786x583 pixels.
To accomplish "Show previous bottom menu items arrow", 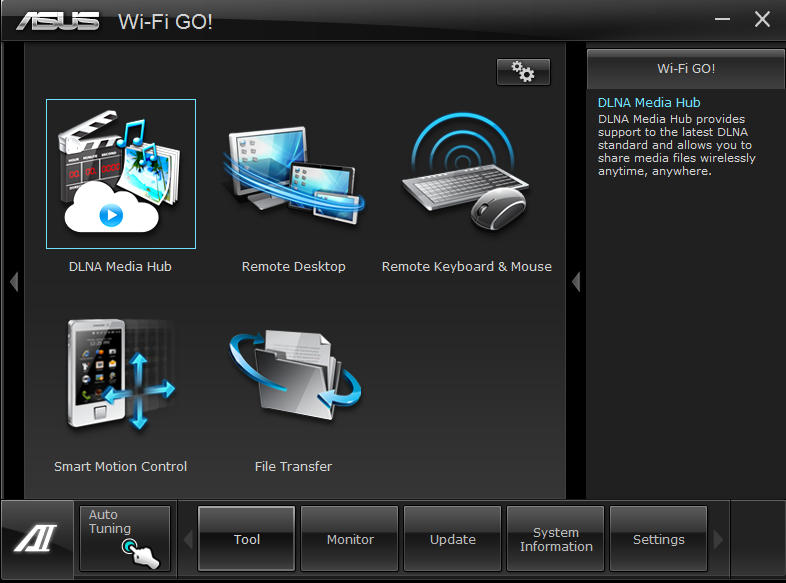I will point(188,539).
